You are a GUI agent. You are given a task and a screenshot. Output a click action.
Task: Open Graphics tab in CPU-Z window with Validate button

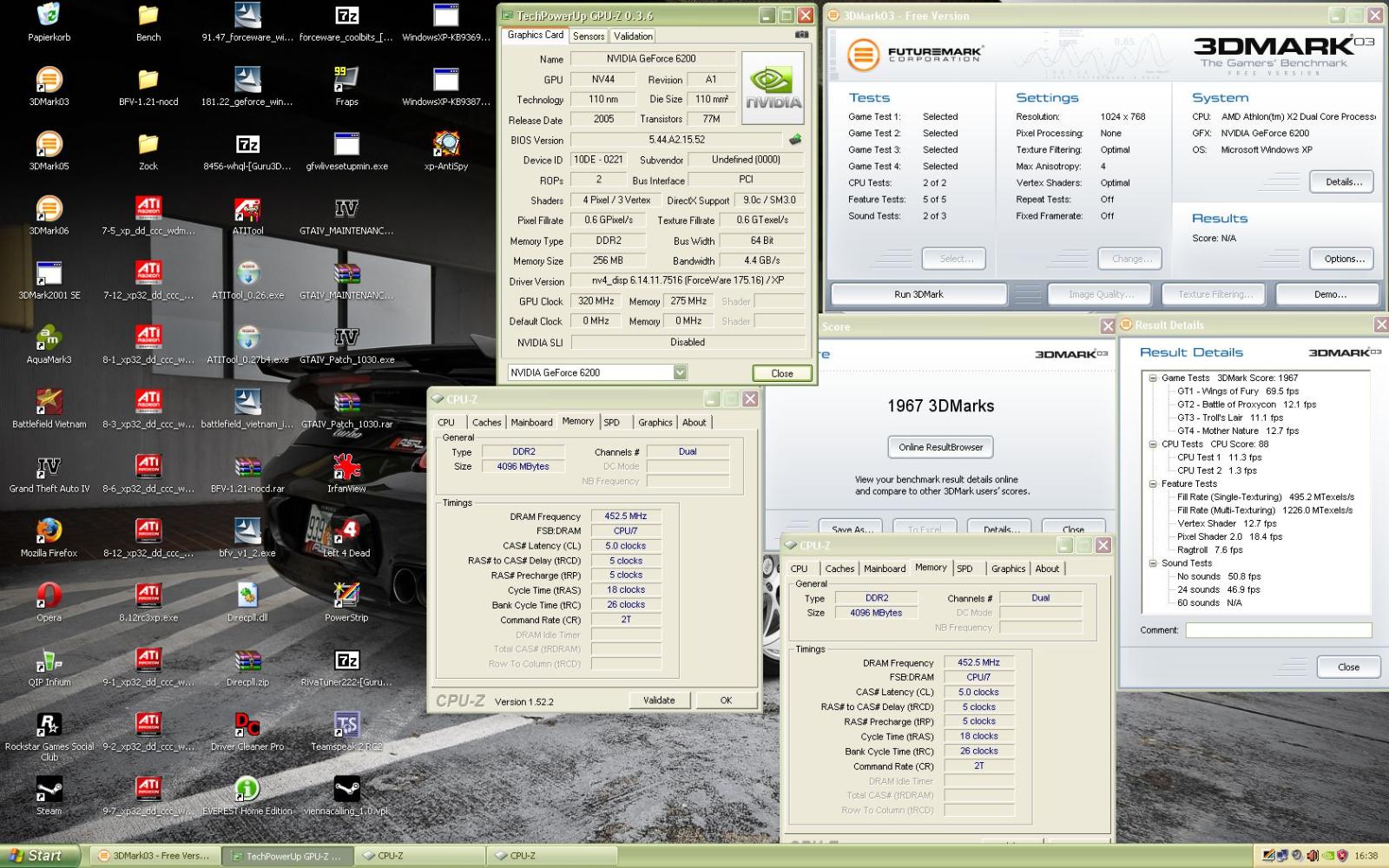(655, 422)
